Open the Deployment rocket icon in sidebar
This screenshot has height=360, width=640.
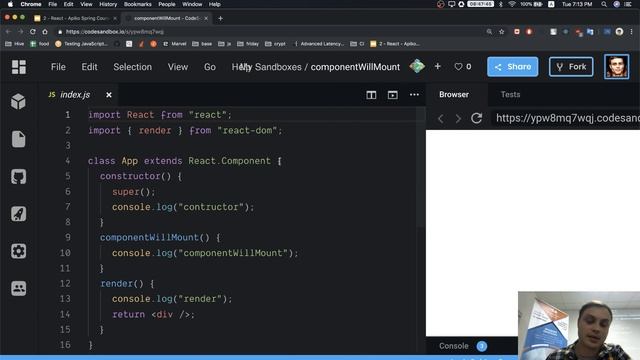(x=18, y=213)
